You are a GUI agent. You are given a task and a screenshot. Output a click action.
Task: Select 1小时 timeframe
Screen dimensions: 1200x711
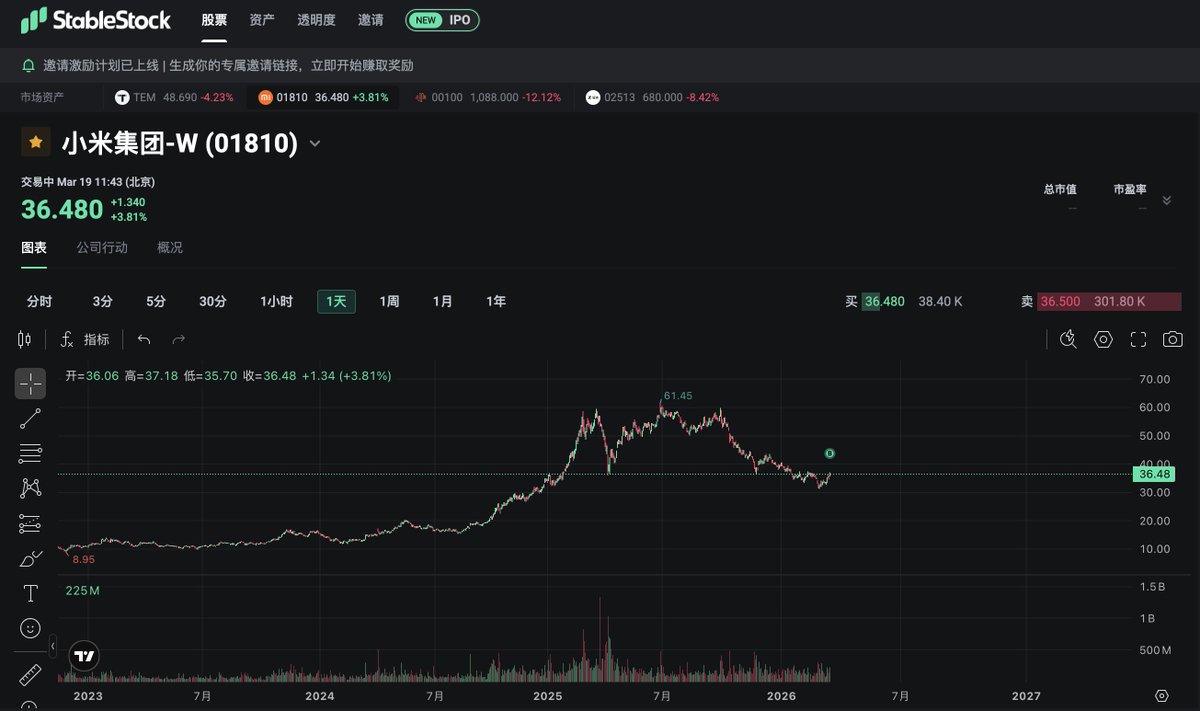[x=276, y=301]
